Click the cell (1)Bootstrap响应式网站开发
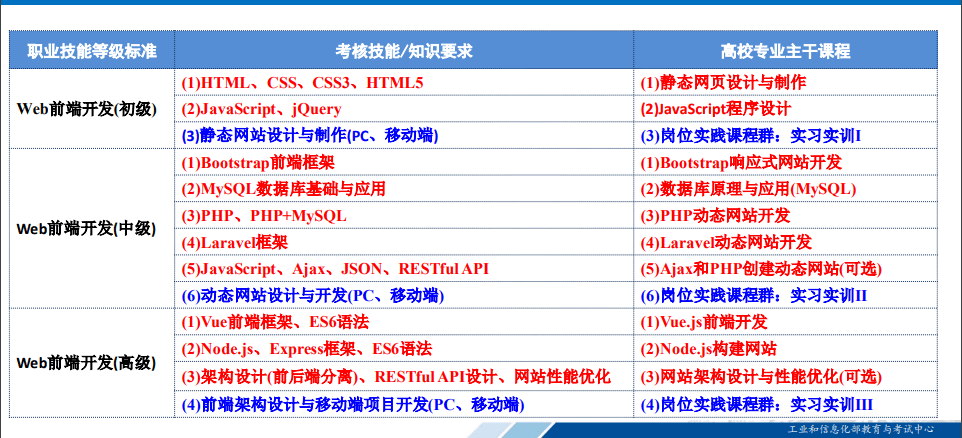The height and width of the screenshot is (438, 962). (785, 162)
